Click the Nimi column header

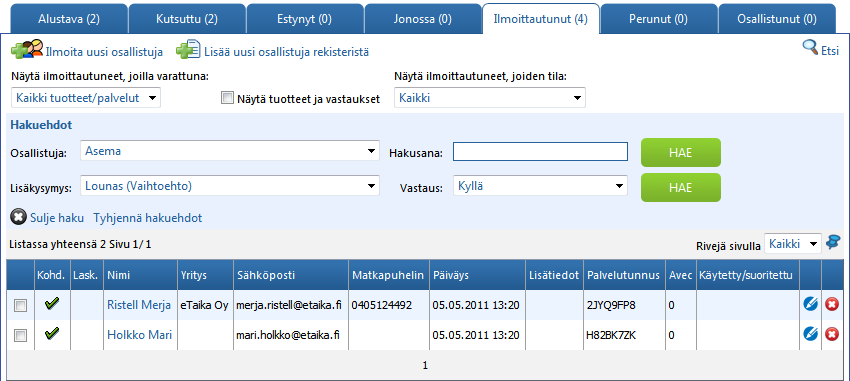[x=140, y=275]
